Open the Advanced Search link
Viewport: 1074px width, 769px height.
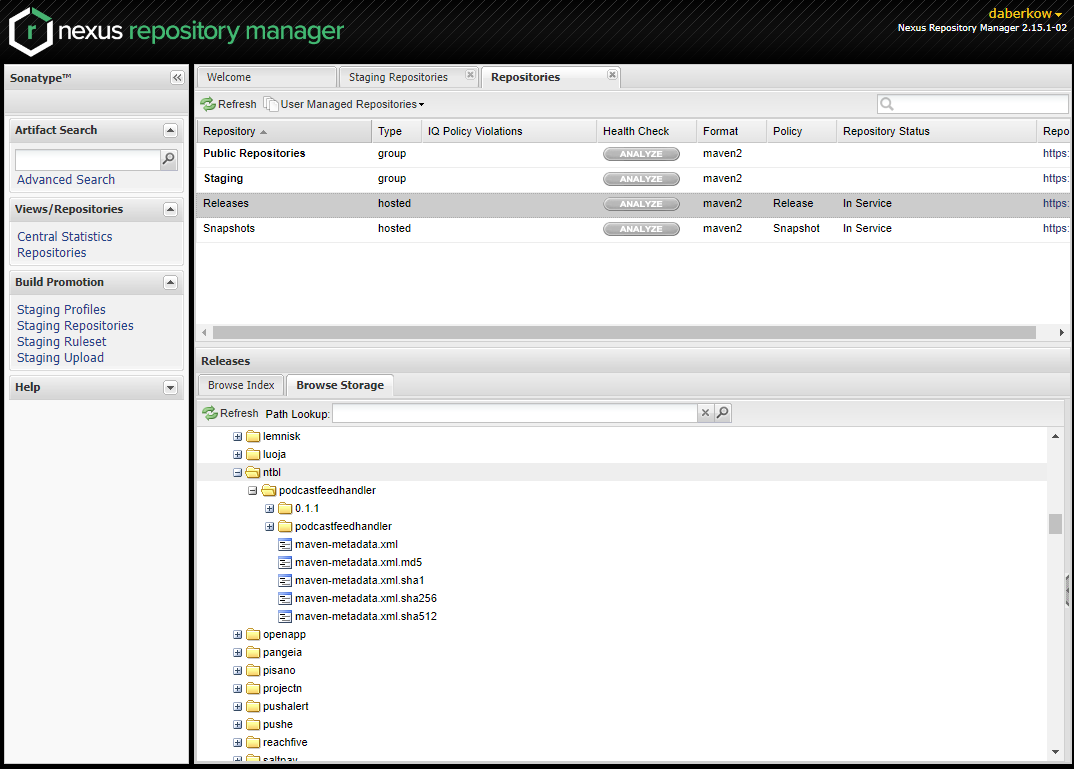66,180
